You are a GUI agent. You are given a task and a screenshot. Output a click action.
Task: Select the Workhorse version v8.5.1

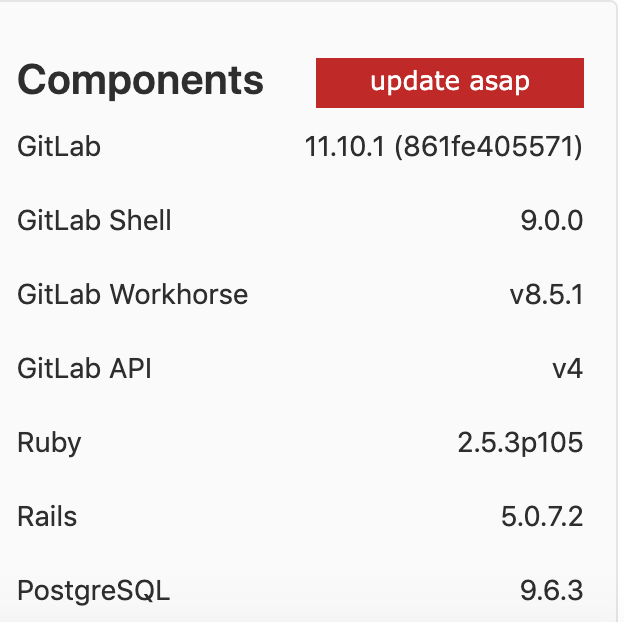tap(546, 294)
